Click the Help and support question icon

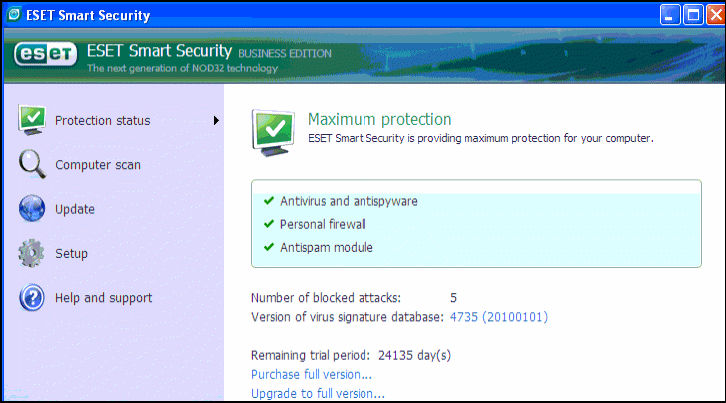33,297
